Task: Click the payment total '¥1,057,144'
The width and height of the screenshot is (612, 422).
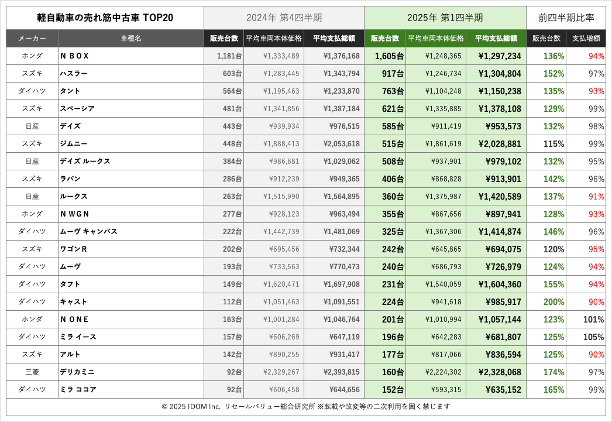Action: [x=500, y=320]
